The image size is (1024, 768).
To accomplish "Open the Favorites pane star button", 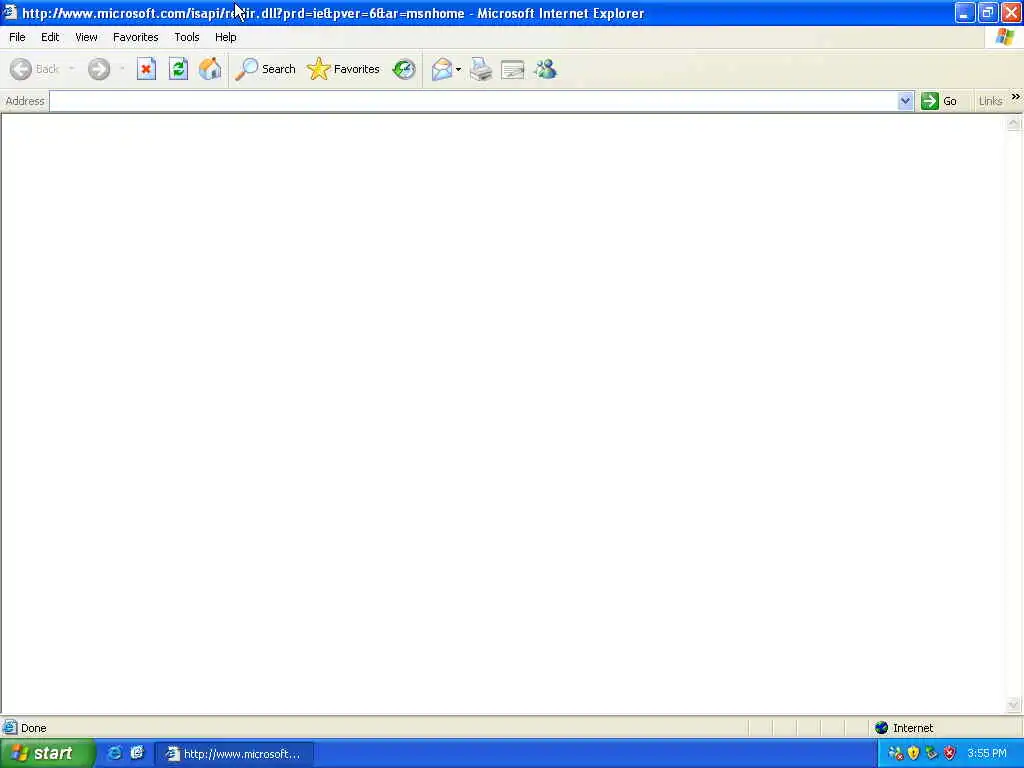I will pyautogui.click(x=344, y=69).
